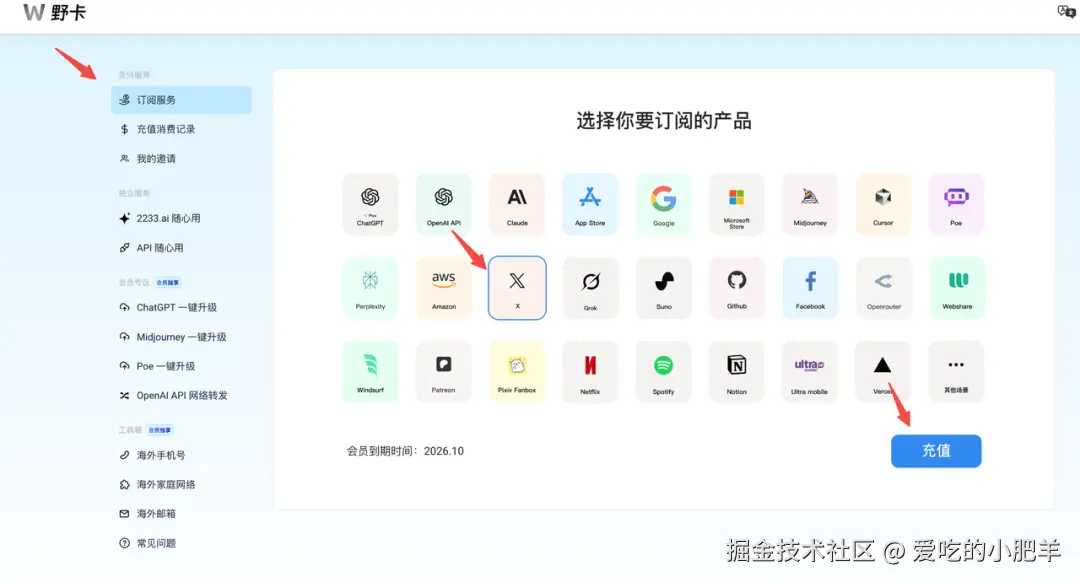Choose the Microsoft Store tile

pyautogui.click(x=736, y=205)
